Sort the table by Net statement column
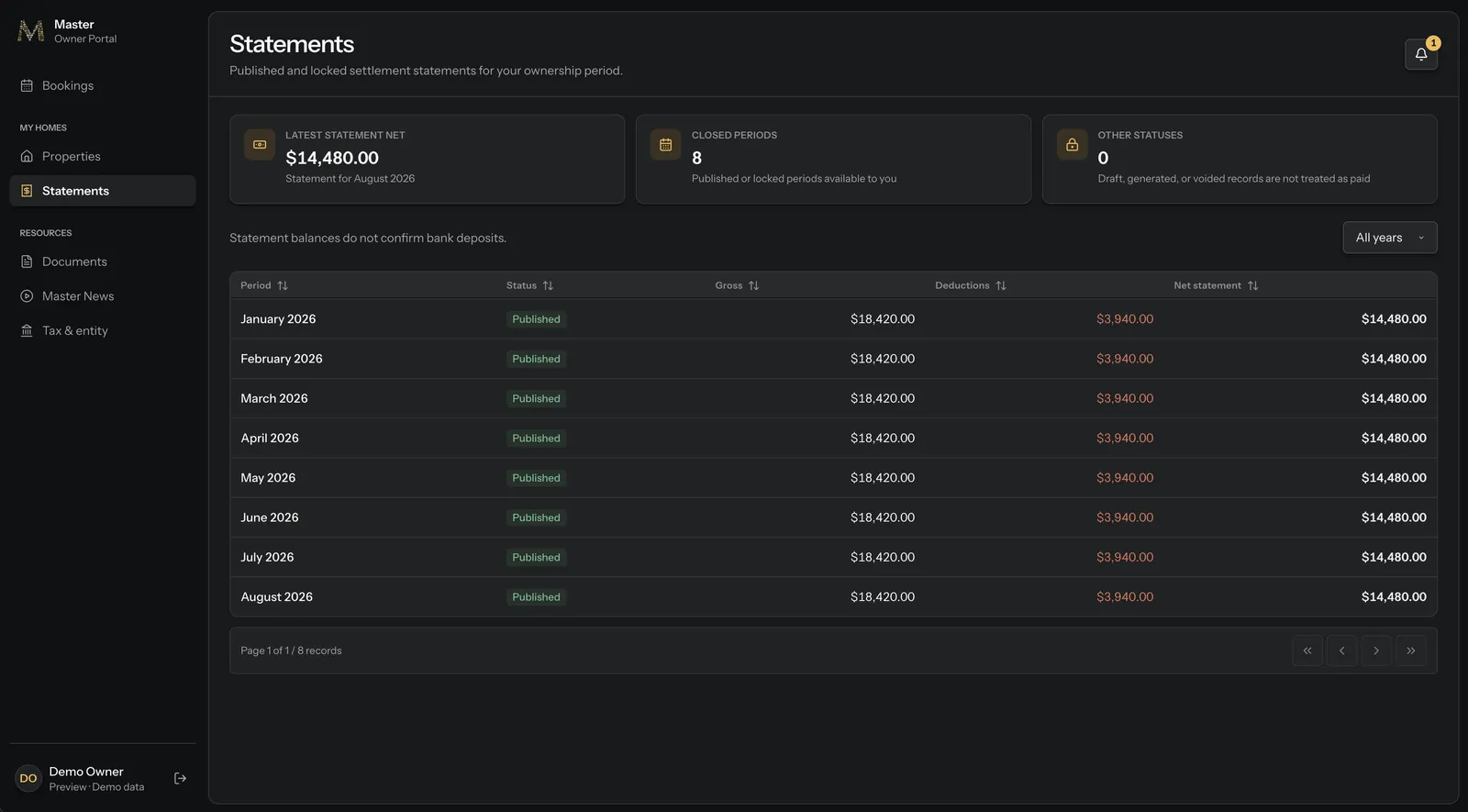1468x812 pixels. coord(1216,285)
